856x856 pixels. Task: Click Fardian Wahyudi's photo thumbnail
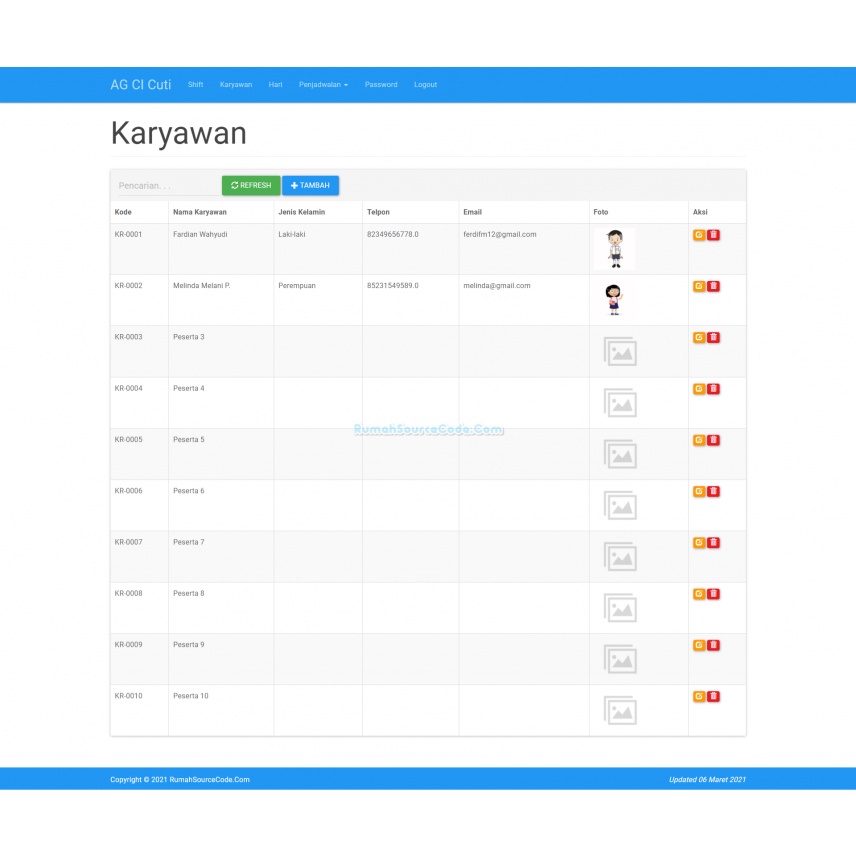coord(614,249)
